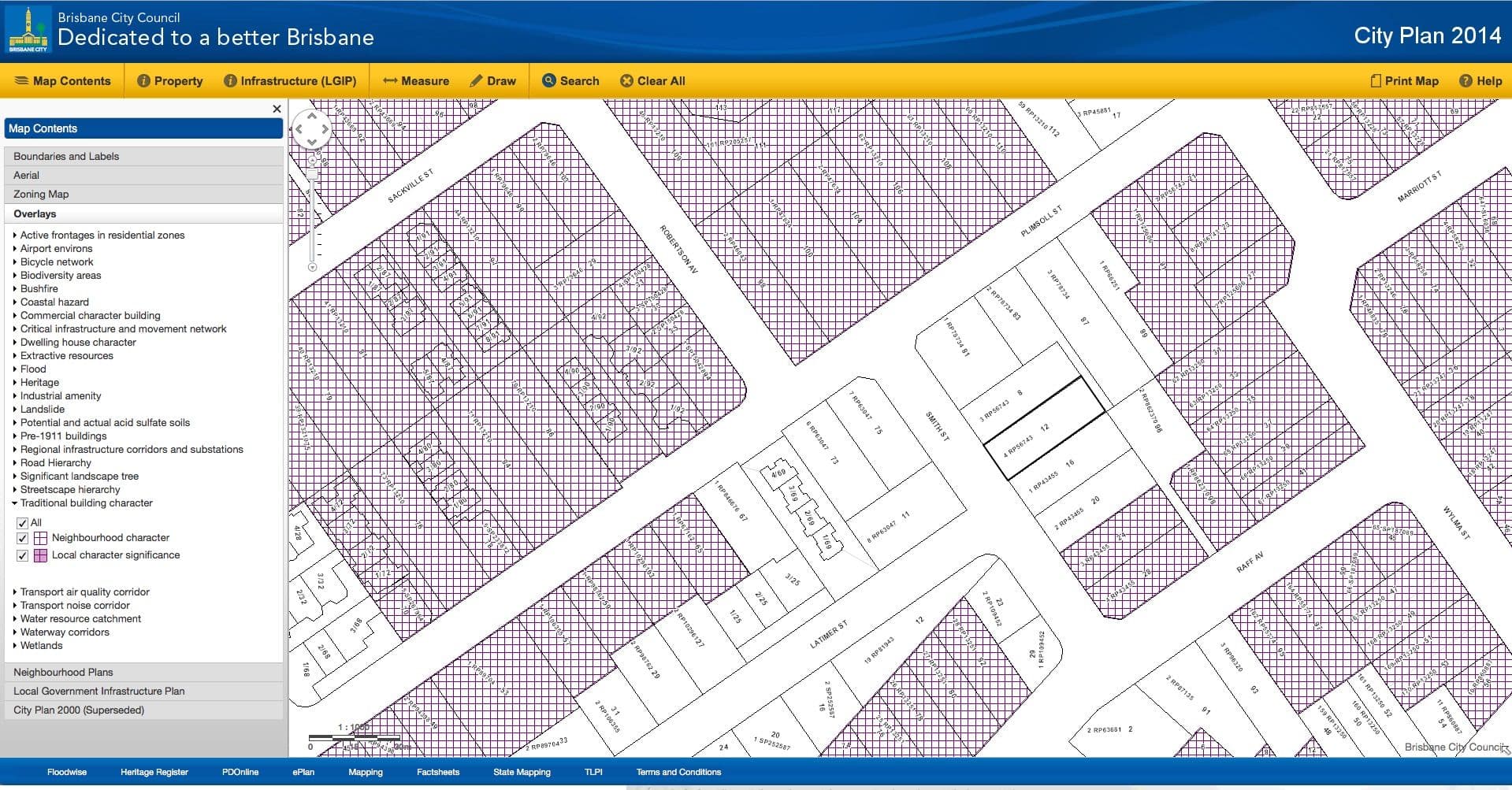The height and width of the screenshot is (790, 1512).
Task: Pan the map right with the arrow
Action: pos(325,129)
